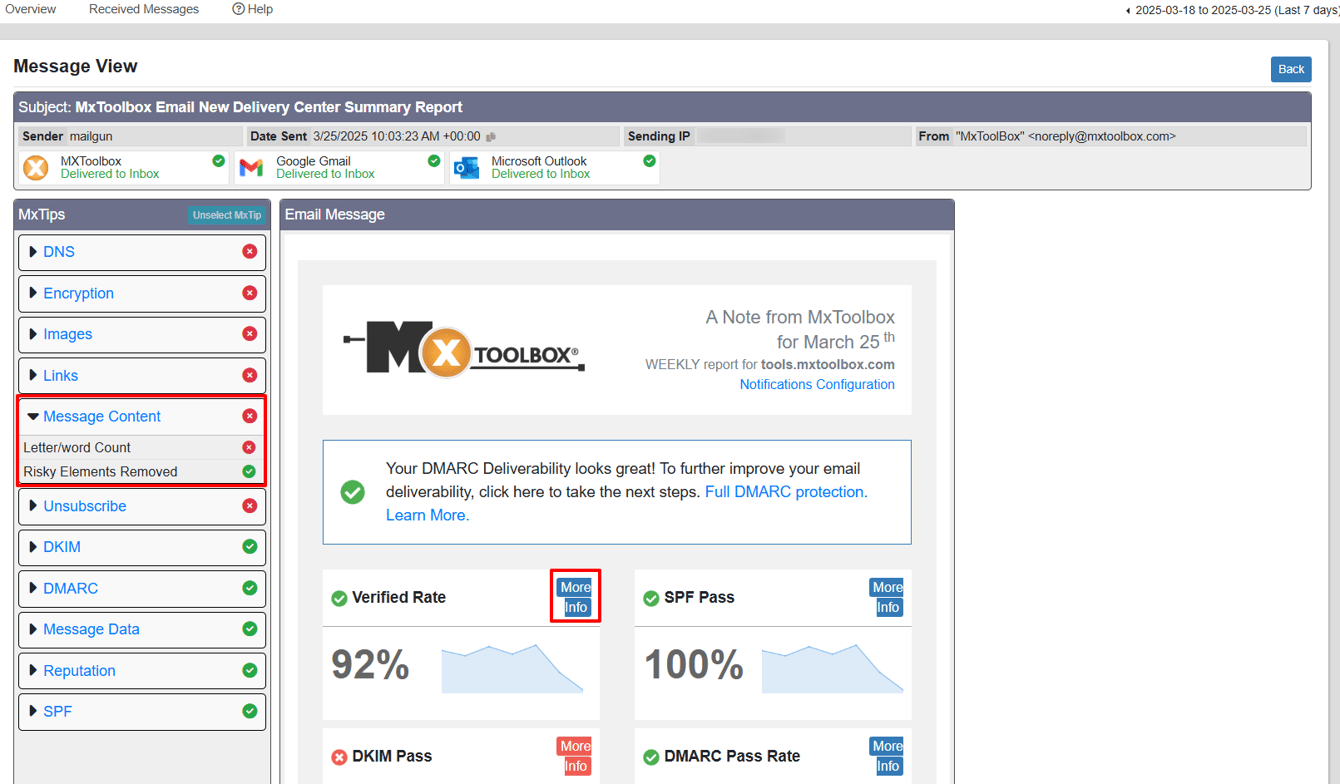Click the Microsoft Outlook icon

point(466,167)
